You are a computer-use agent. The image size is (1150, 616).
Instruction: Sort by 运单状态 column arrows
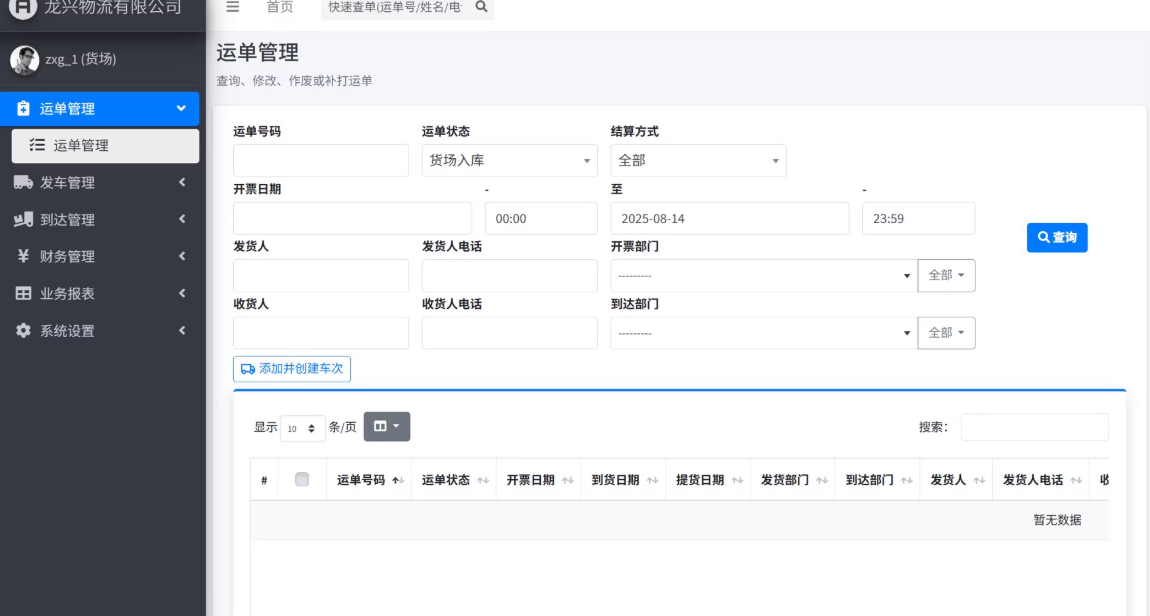(483, 480)
